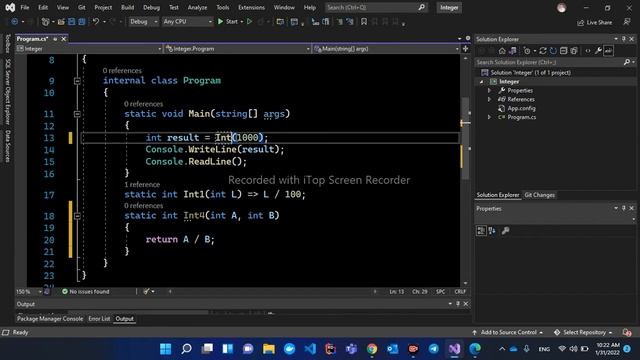Switch to the Git Changes tab
Viewport: 640px width, 360px height.
click(539, 195)
